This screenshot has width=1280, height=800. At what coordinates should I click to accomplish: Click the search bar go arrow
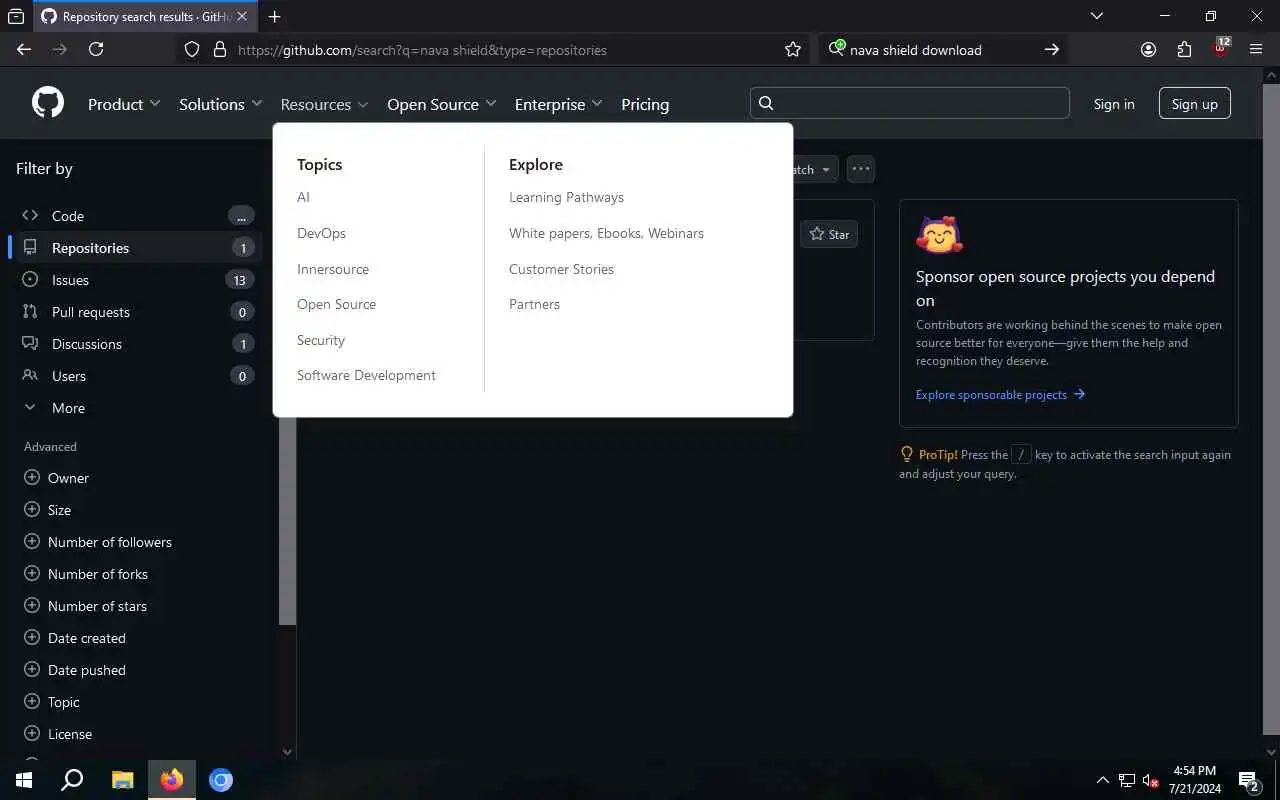(x=1051, y=49)
